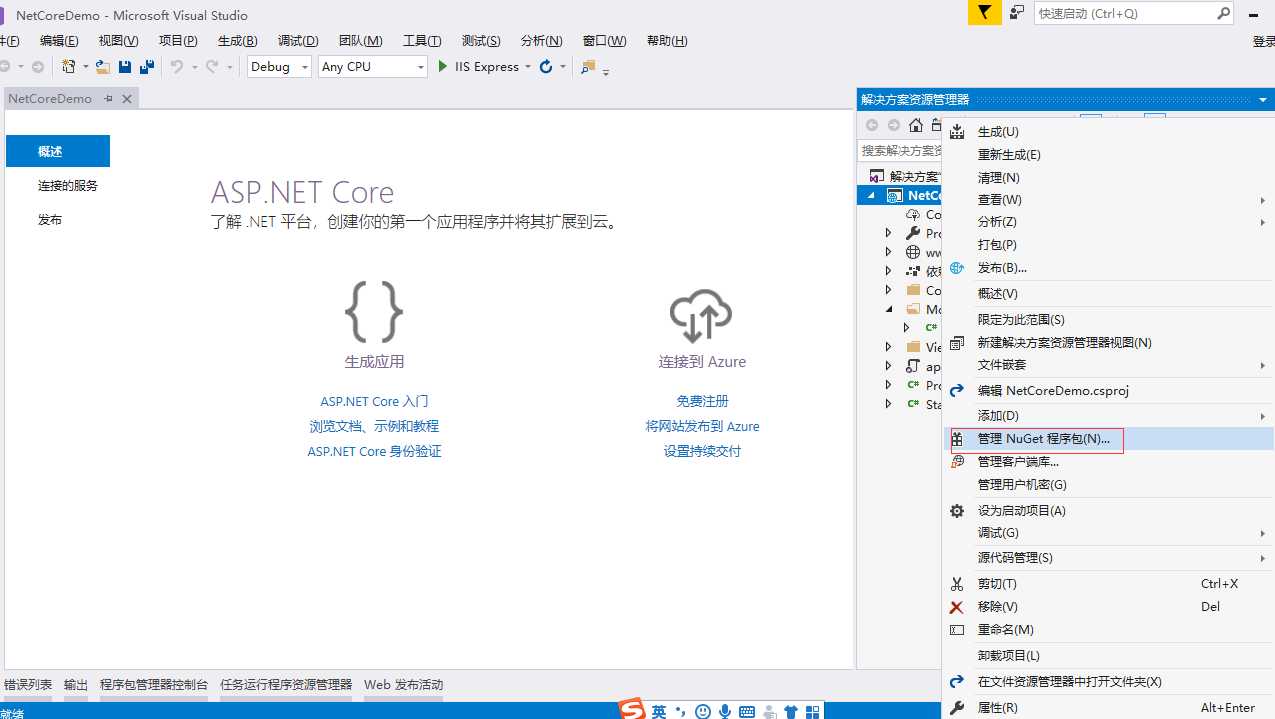Screen dimensions: 1275x719
Task: Click the feedback notification funnel icon
Action: click(x=985, y=13)
